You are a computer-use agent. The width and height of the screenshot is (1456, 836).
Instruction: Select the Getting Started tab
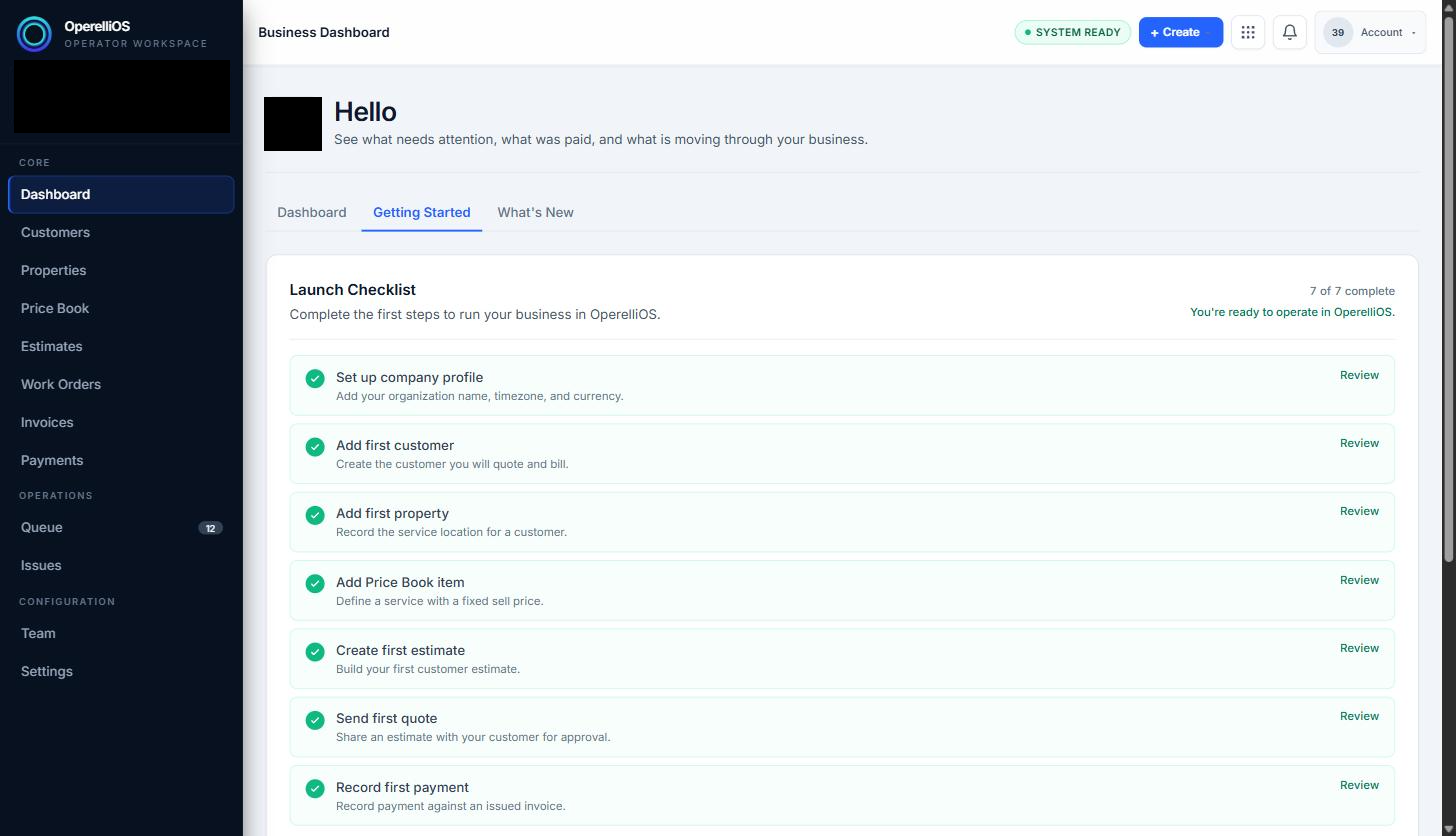click(421, 212)
